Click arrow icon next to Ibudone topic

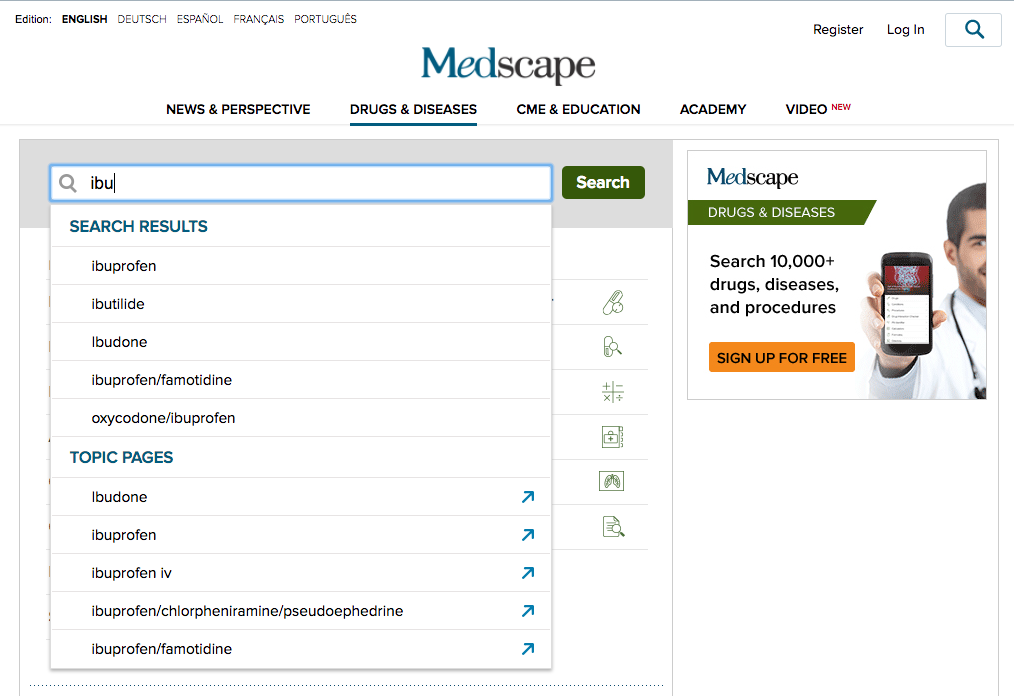pos(528,497)
